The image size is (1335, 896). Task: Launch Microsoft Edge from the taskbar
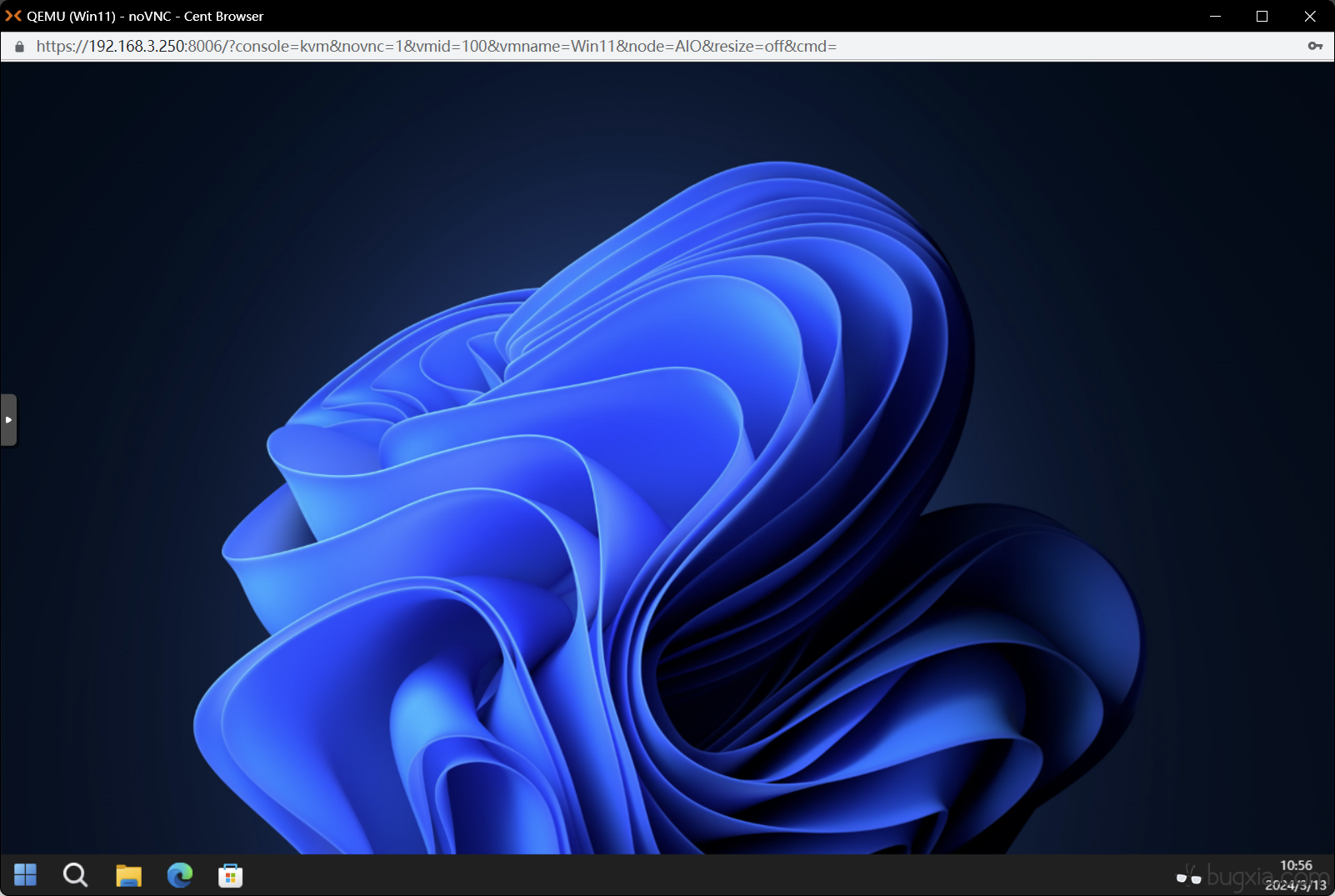tap(180, 875)
